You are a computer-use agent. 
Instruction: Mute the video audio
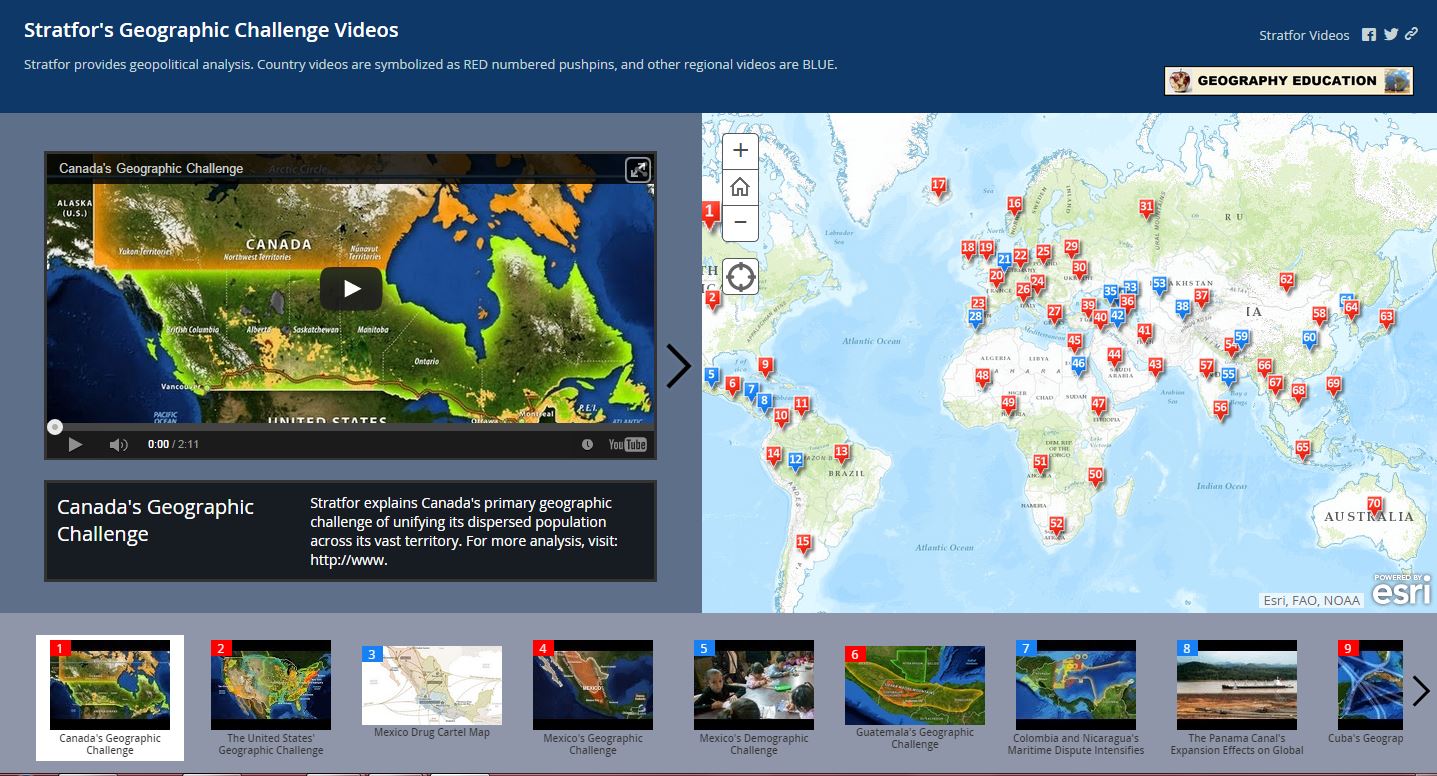click(117, 444)
